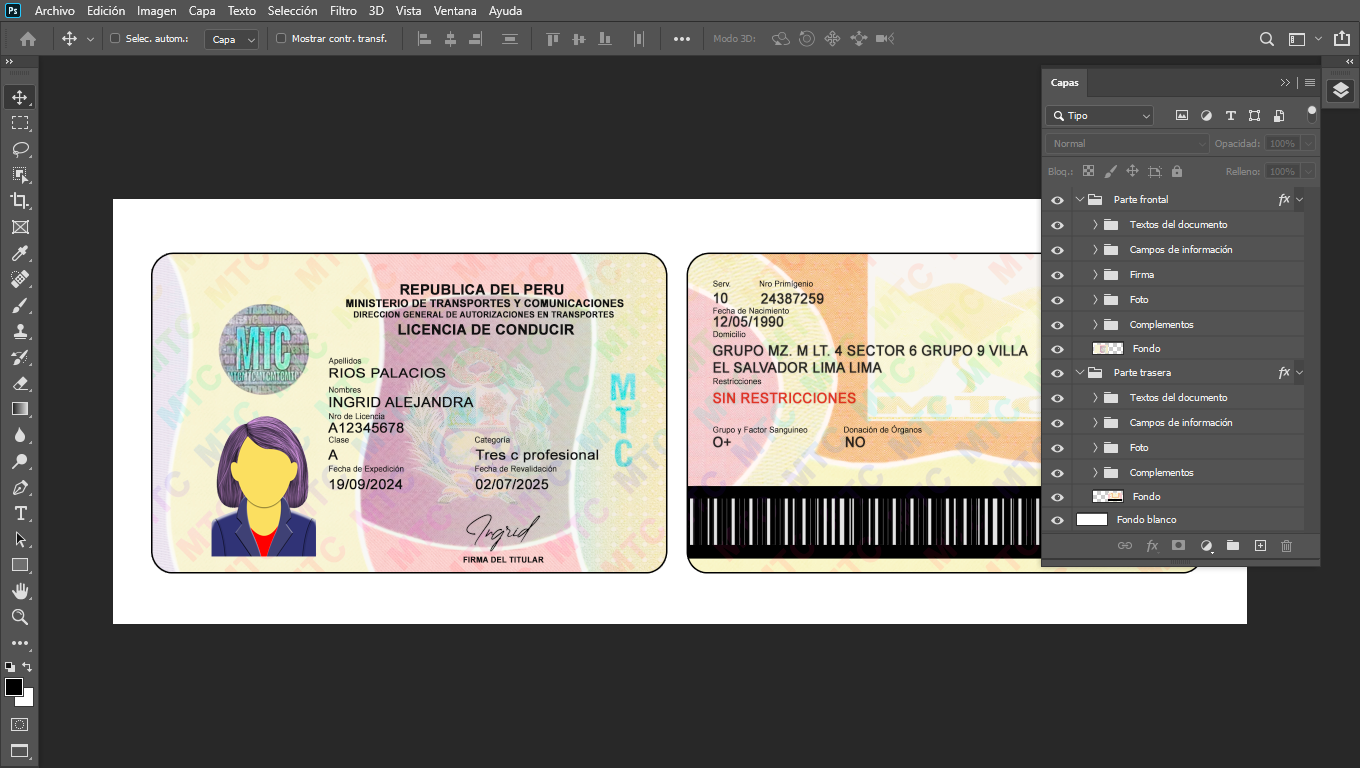1360x768 pixels.
Task: Click the delete layer trash icon
Action: pos(1287,546)
